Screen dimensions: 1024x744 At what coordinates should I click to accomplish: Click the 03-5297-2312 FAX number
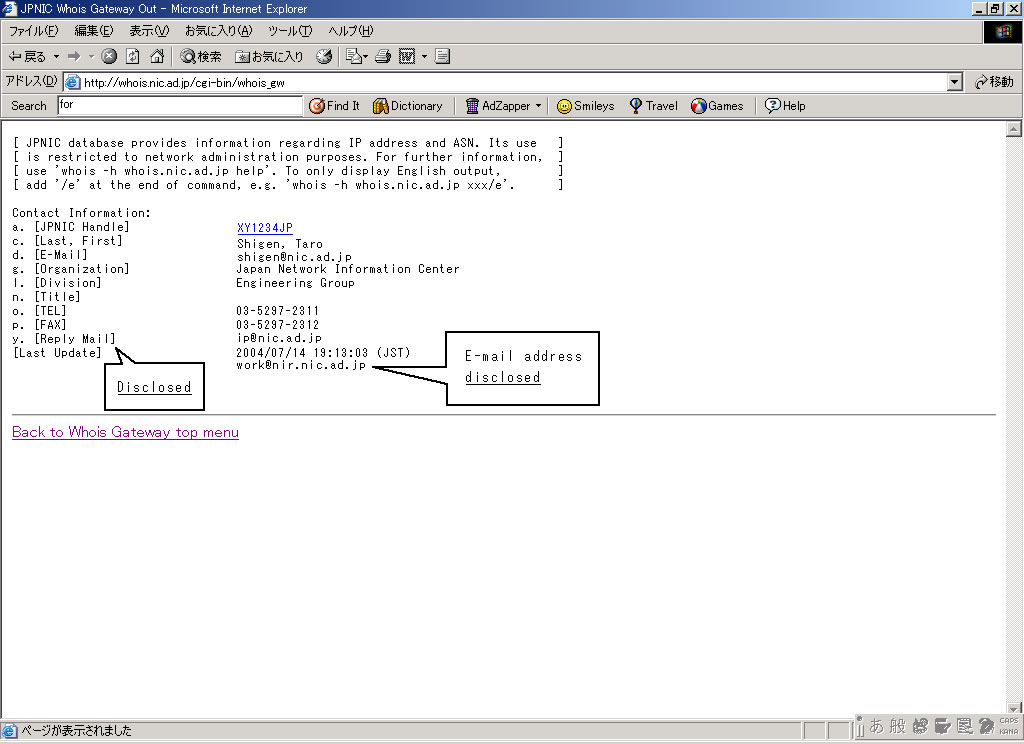278,325
